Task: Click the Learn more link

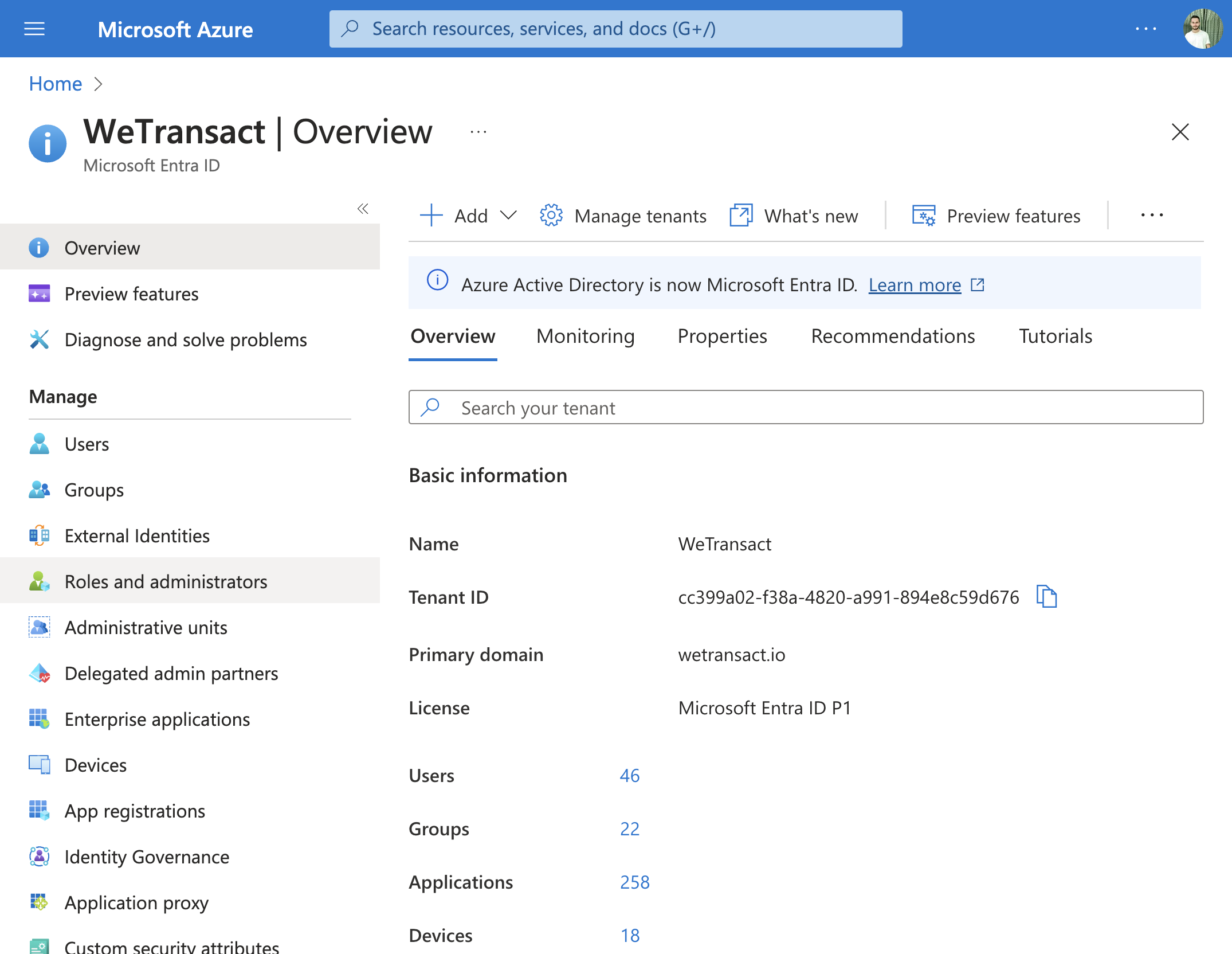Action: click(x=915, y=284)
